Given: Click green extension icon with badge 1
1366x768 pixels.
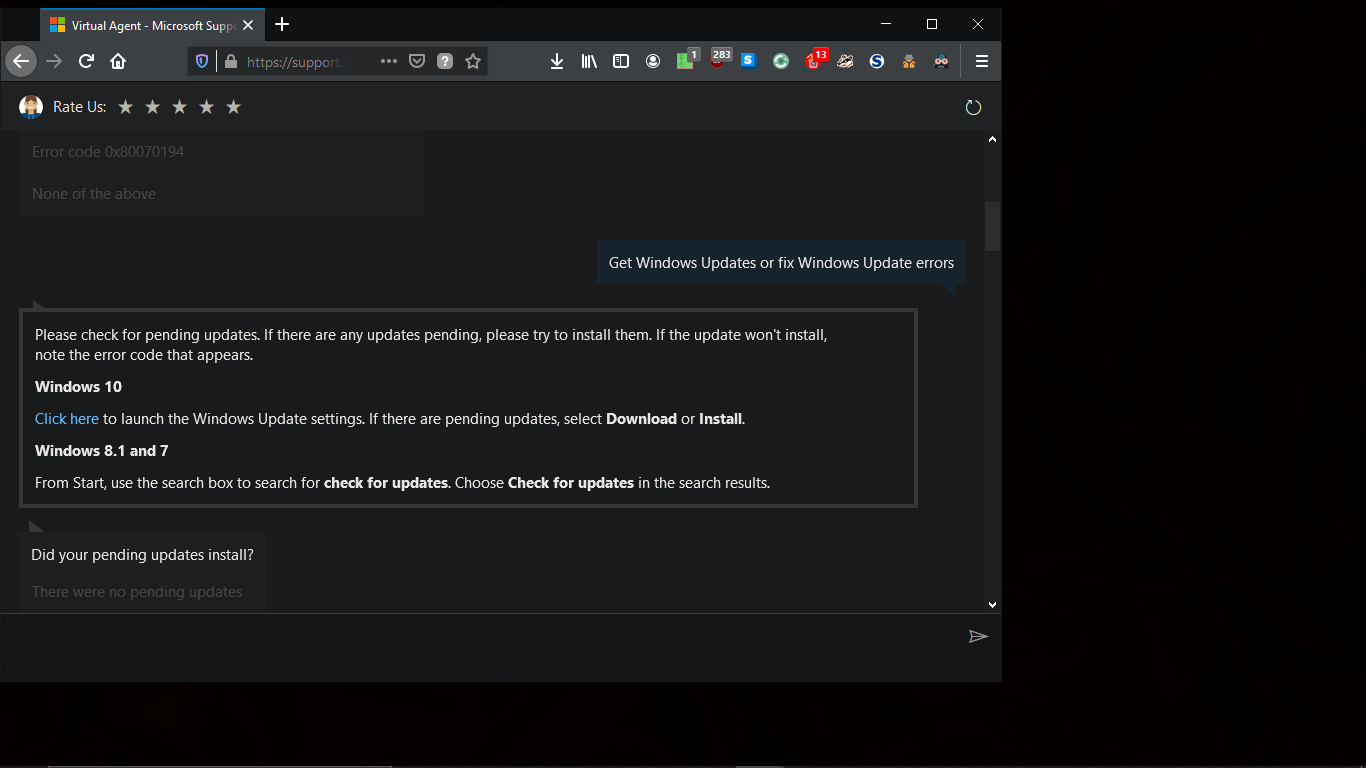Looking at the screenshot, I should 685,61.
